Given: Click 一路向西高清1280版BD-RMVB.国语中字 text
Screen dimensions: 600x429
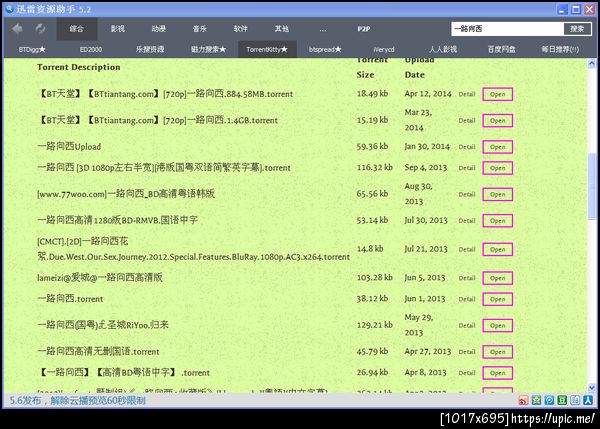Looking at the screenshot, I should pos(117,220).
